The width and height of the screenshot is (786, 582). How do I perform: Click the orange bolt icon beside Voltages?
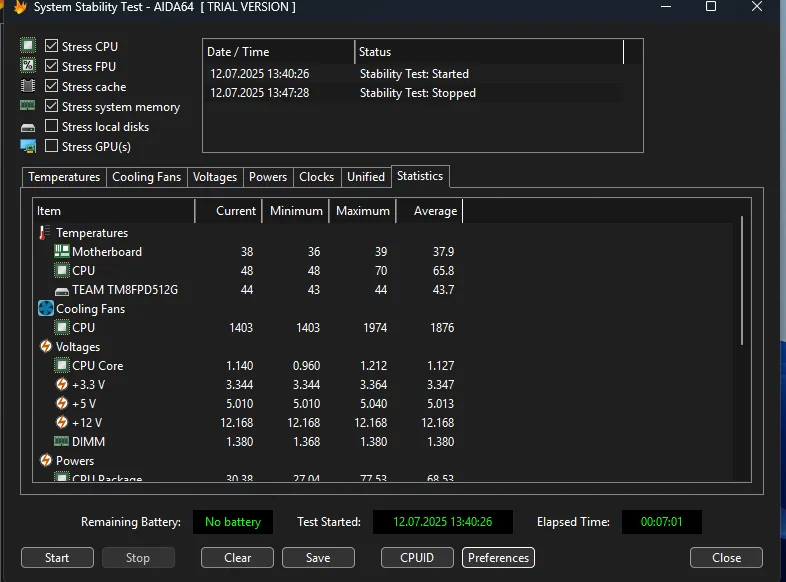coord(46,346)
